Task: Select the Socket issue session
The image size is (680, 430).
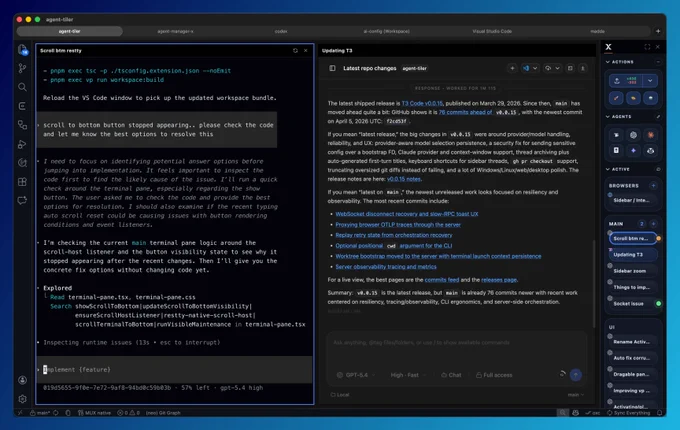Action: tap(633, 303)
